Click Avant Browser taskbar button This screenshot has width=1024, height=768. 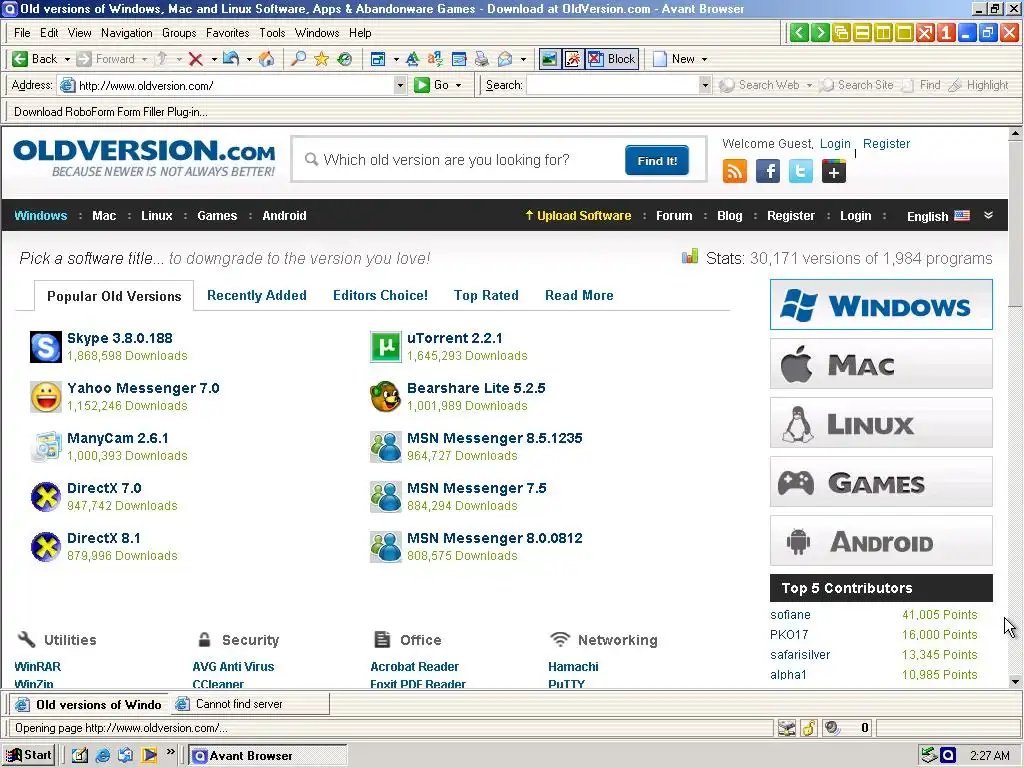pyautogui.click(x=268, y=756)
